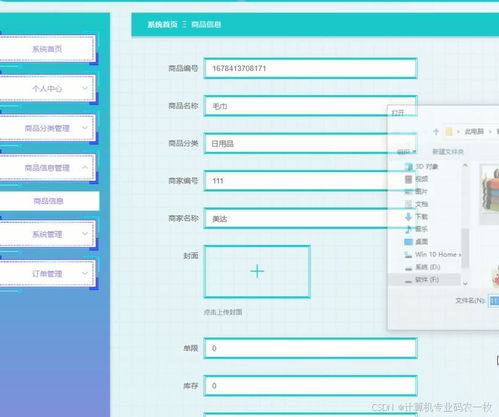Click the plus icon to upload cover

(x=257, y=271)
